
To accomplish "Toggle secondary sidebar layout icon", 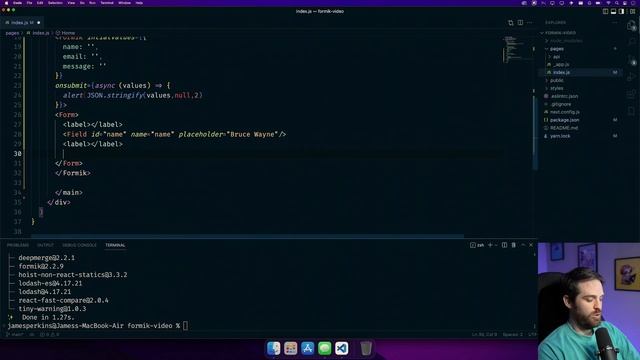I will 622,11.
